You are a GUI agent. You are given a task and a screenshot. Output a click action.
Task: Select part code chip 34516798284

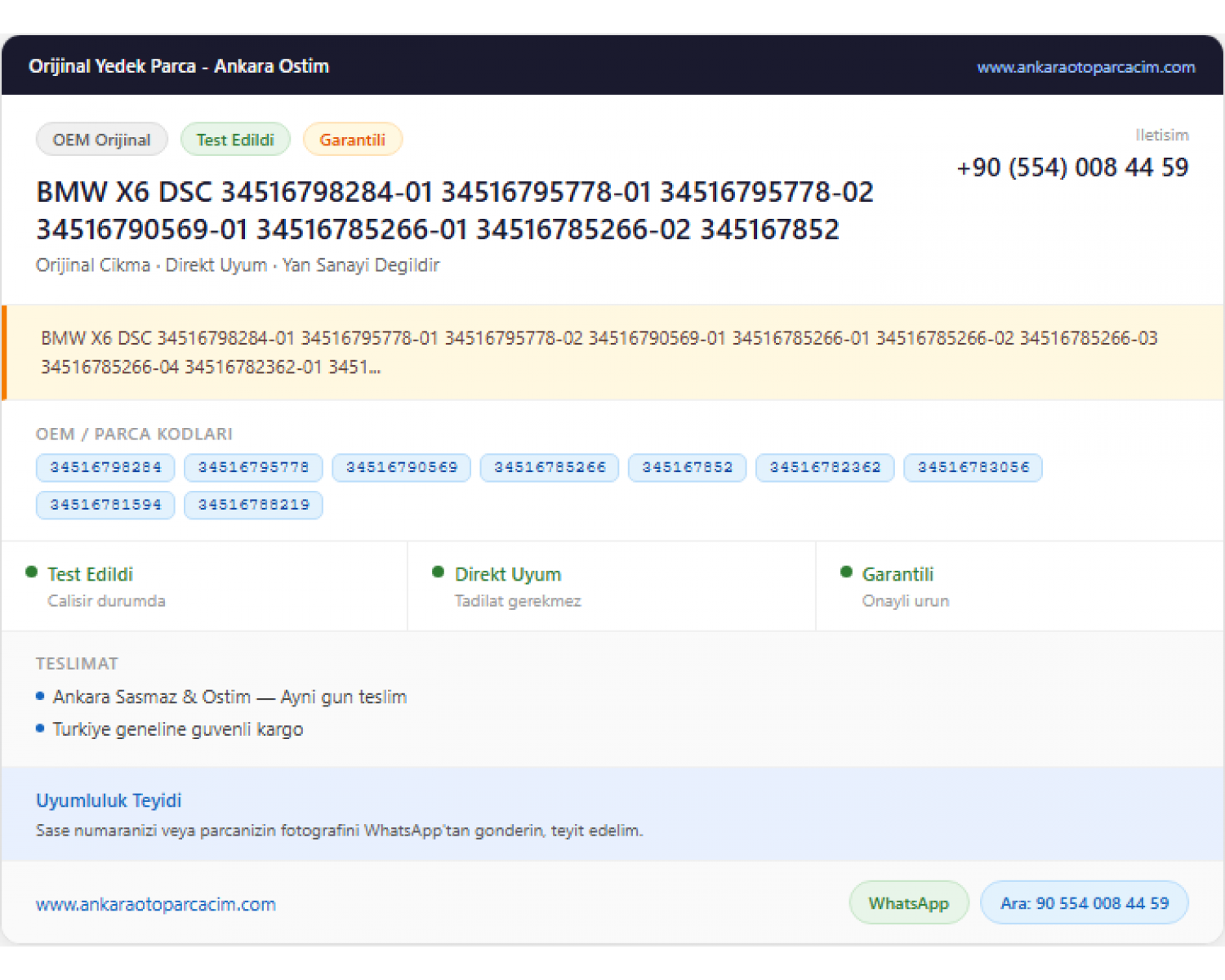(x=105, y=468)
